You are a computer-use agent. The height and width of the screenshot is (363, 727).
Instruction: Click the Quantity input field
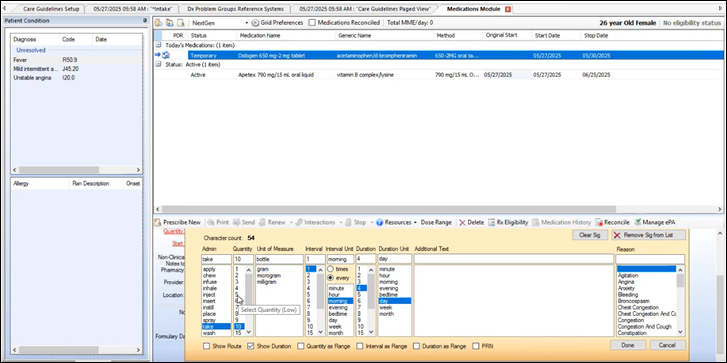[243, 259]
